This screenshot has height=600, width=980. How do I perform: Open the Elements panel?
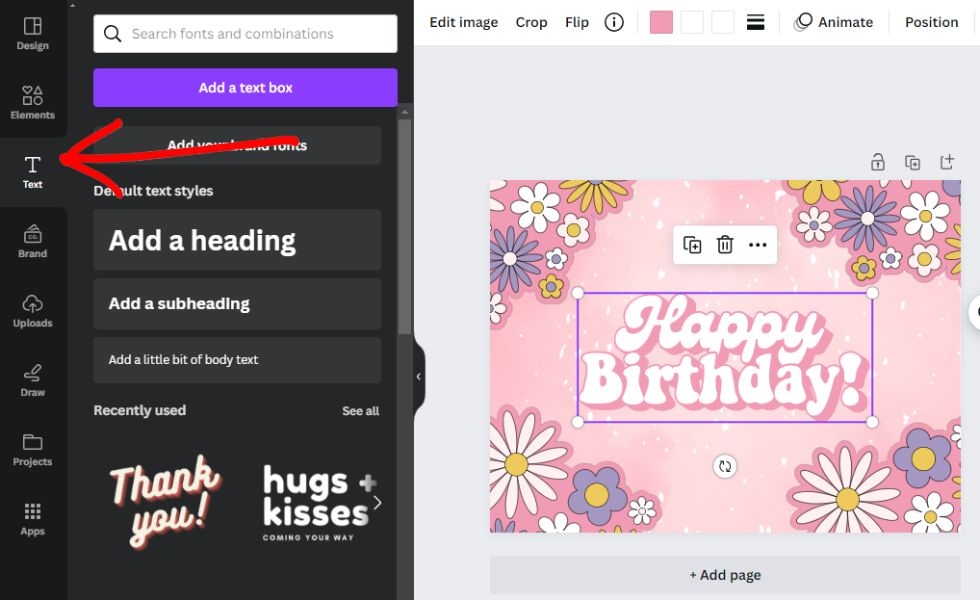pyautogui.click(x=32, y=100)
